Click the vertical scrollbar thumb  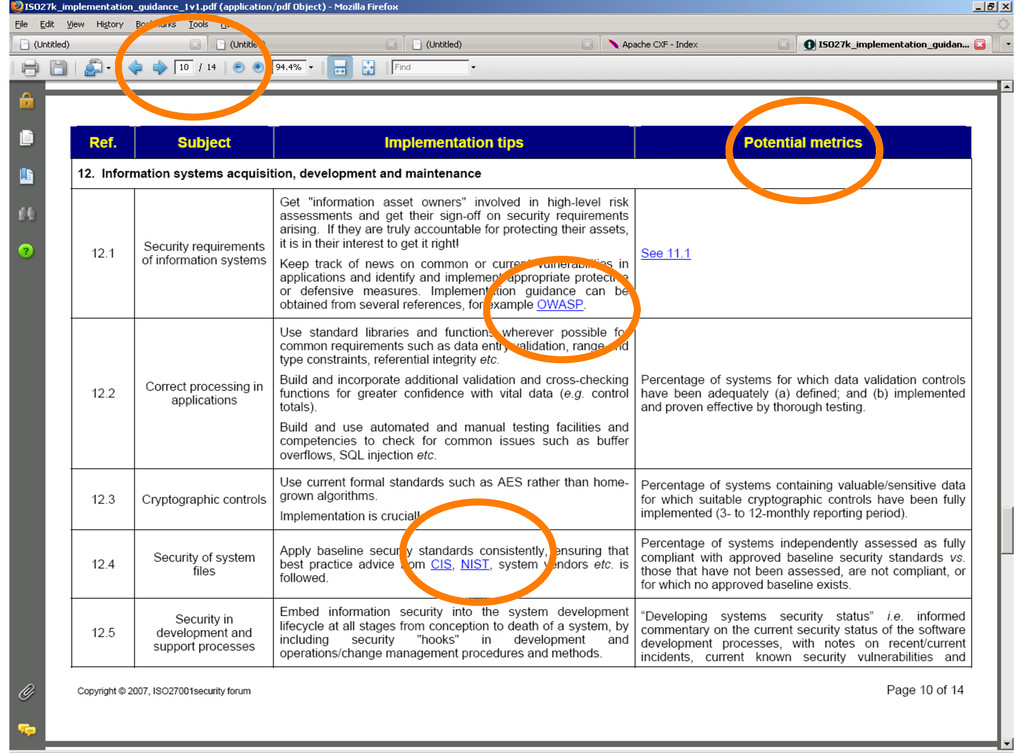pyautogui.click(x=1007, y=529)
